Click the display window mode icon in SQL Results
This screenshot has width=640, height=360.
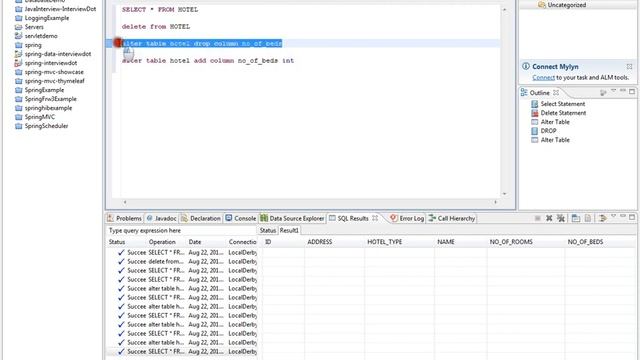(576, 218)
